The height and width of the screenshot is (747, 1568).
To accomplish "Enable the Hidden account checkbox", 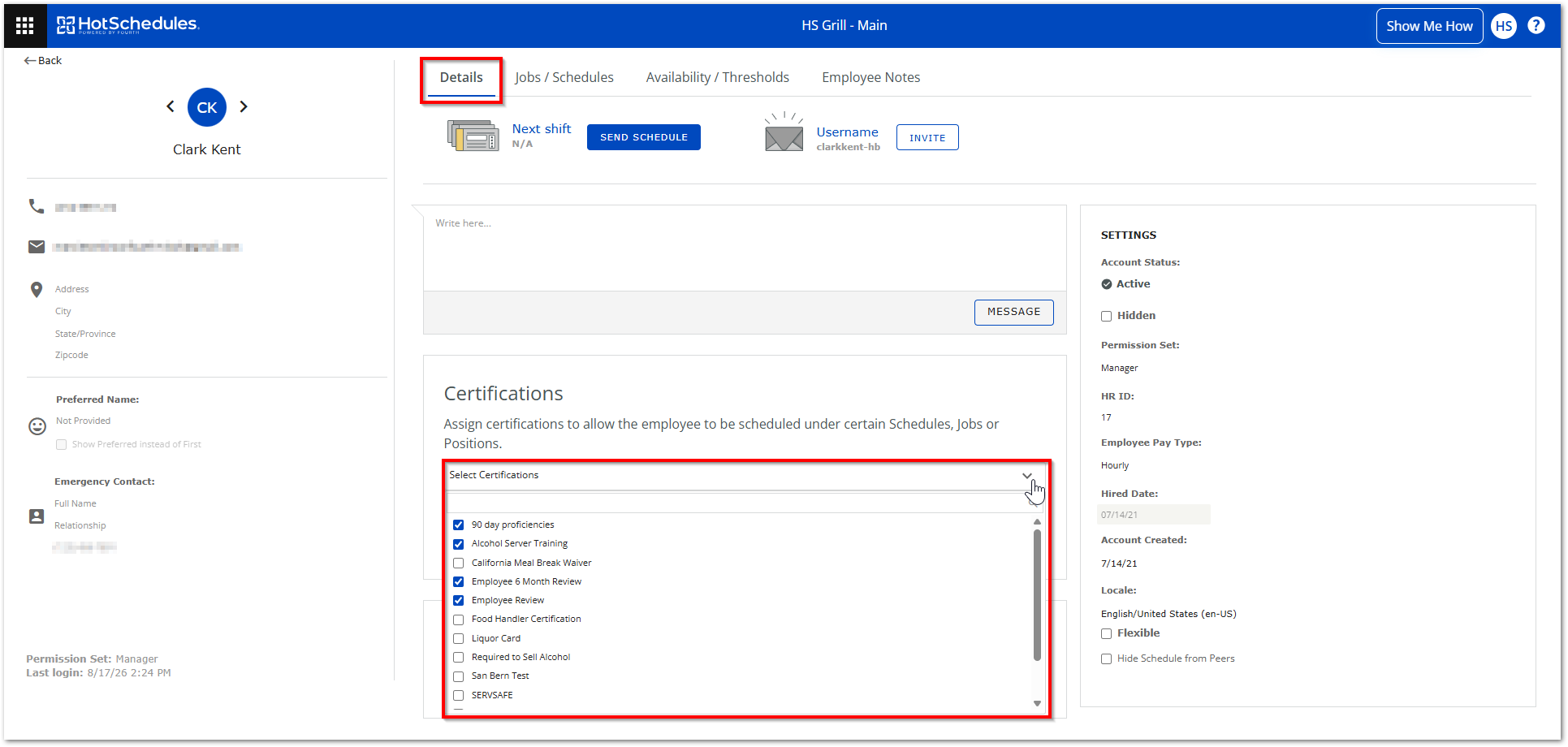I will [x=1106, y=316].
